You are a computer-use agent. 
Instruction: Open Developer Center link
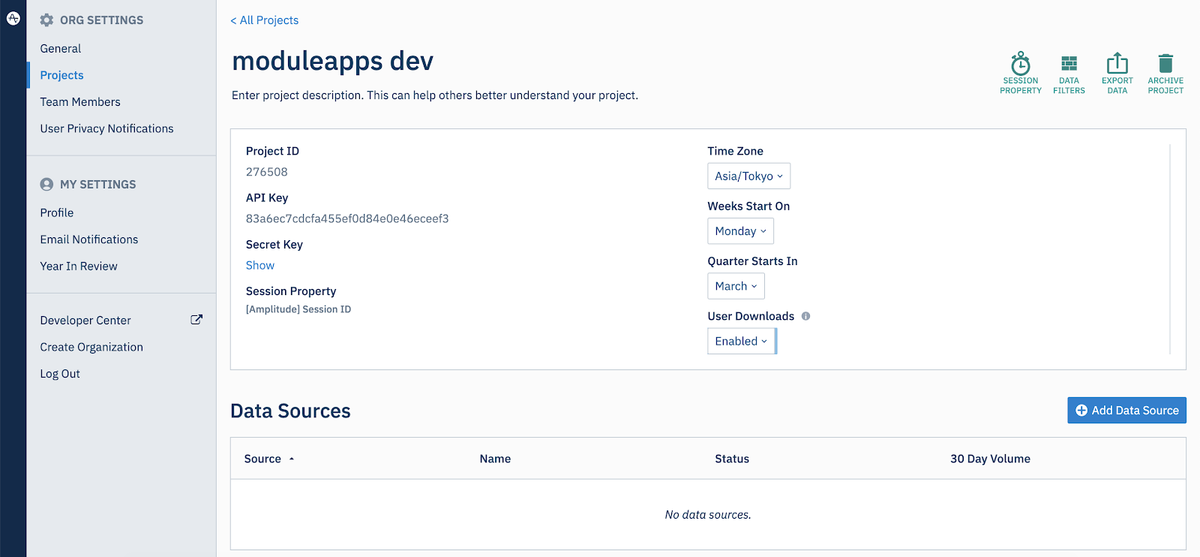coord(86,321)
